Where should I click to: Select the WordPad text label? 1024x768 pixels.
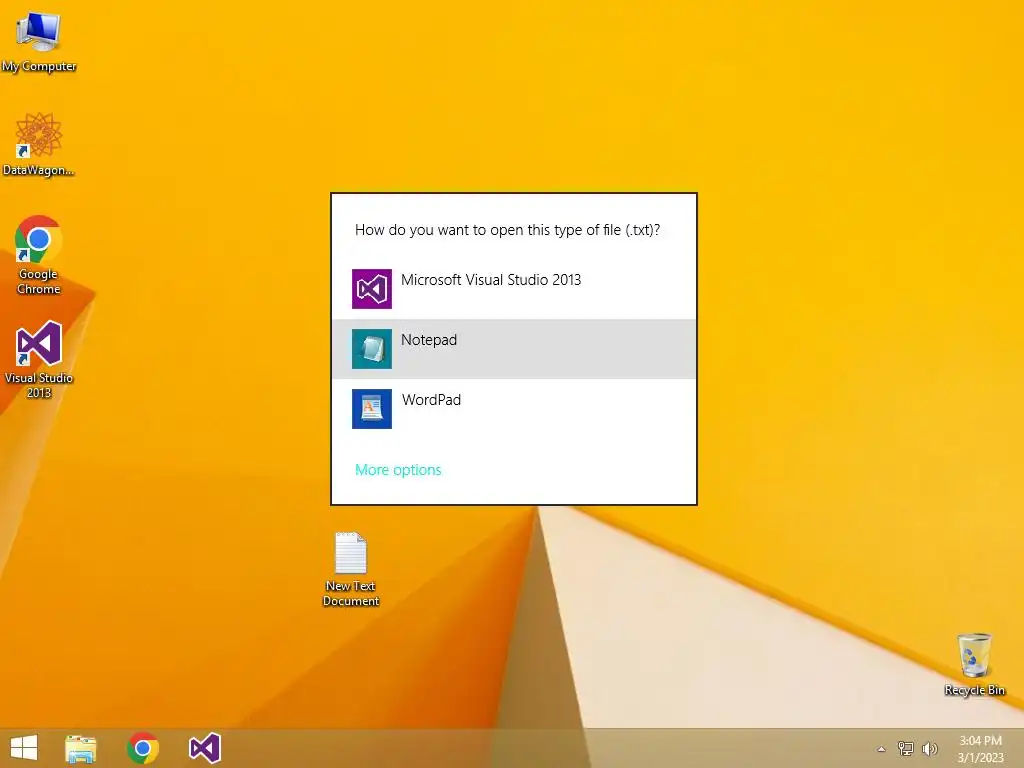432,400
